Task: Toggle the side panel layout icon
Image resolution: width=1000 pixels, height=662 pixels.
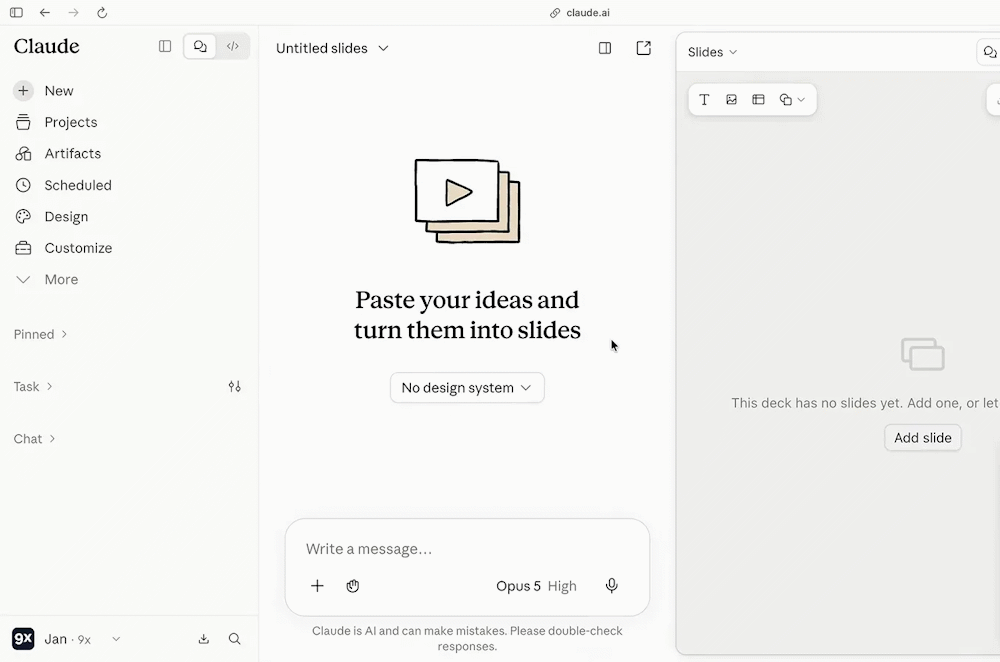Action: pyautogui.click(x=605, y=48)
